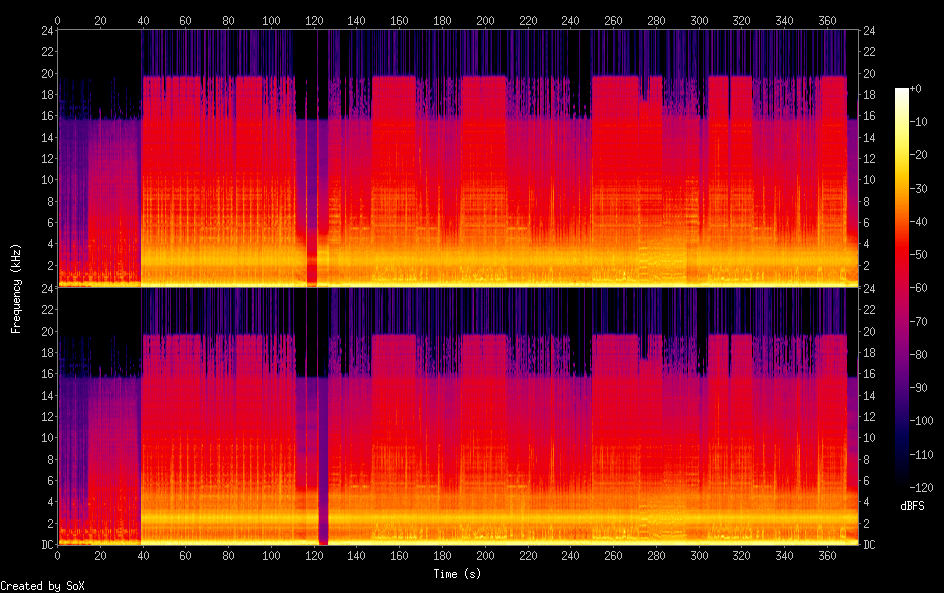
Task: Click the "DC" label at bottom left
Action: coord(46,545)
